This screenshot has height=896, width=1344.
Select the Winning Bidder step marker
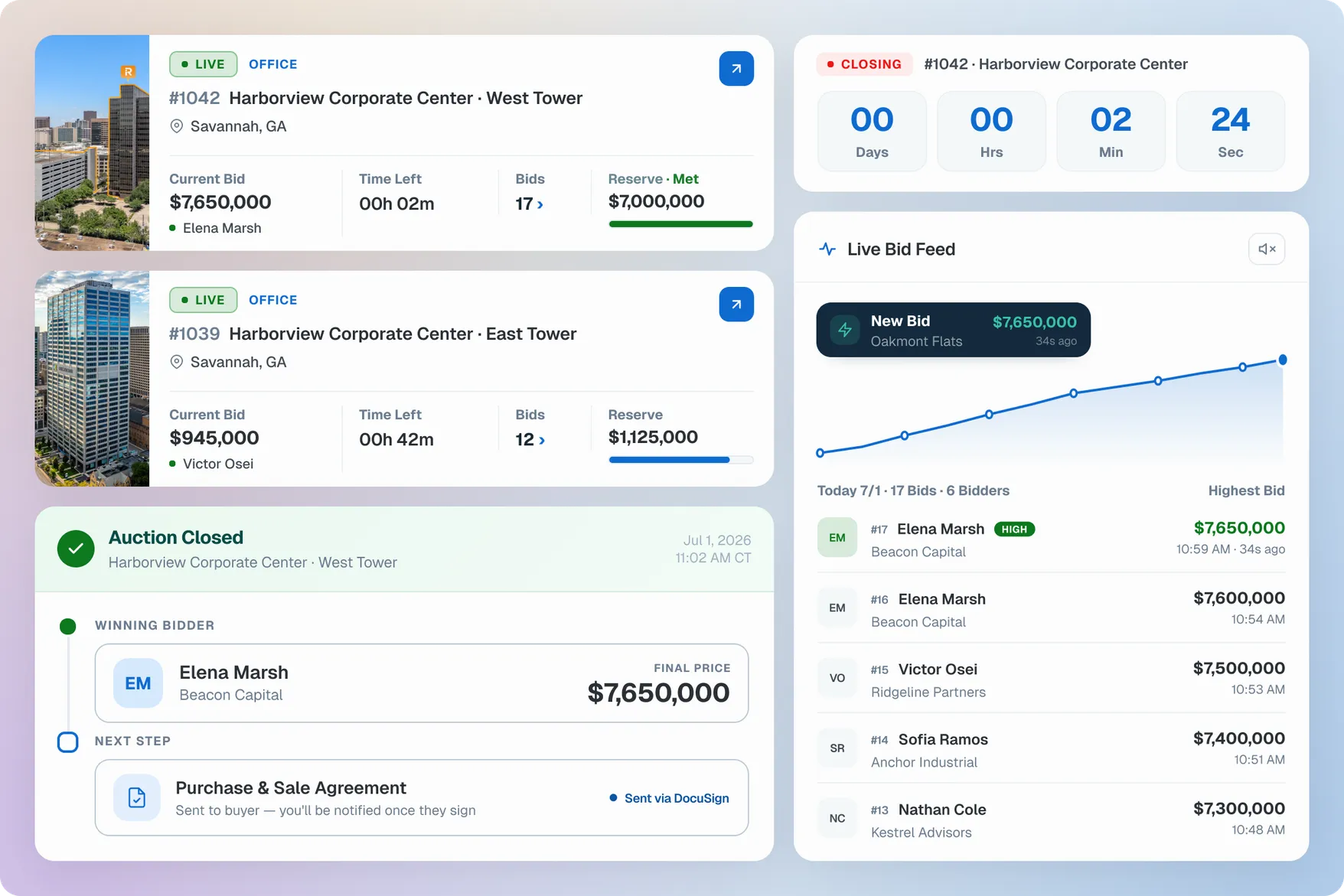68,627
